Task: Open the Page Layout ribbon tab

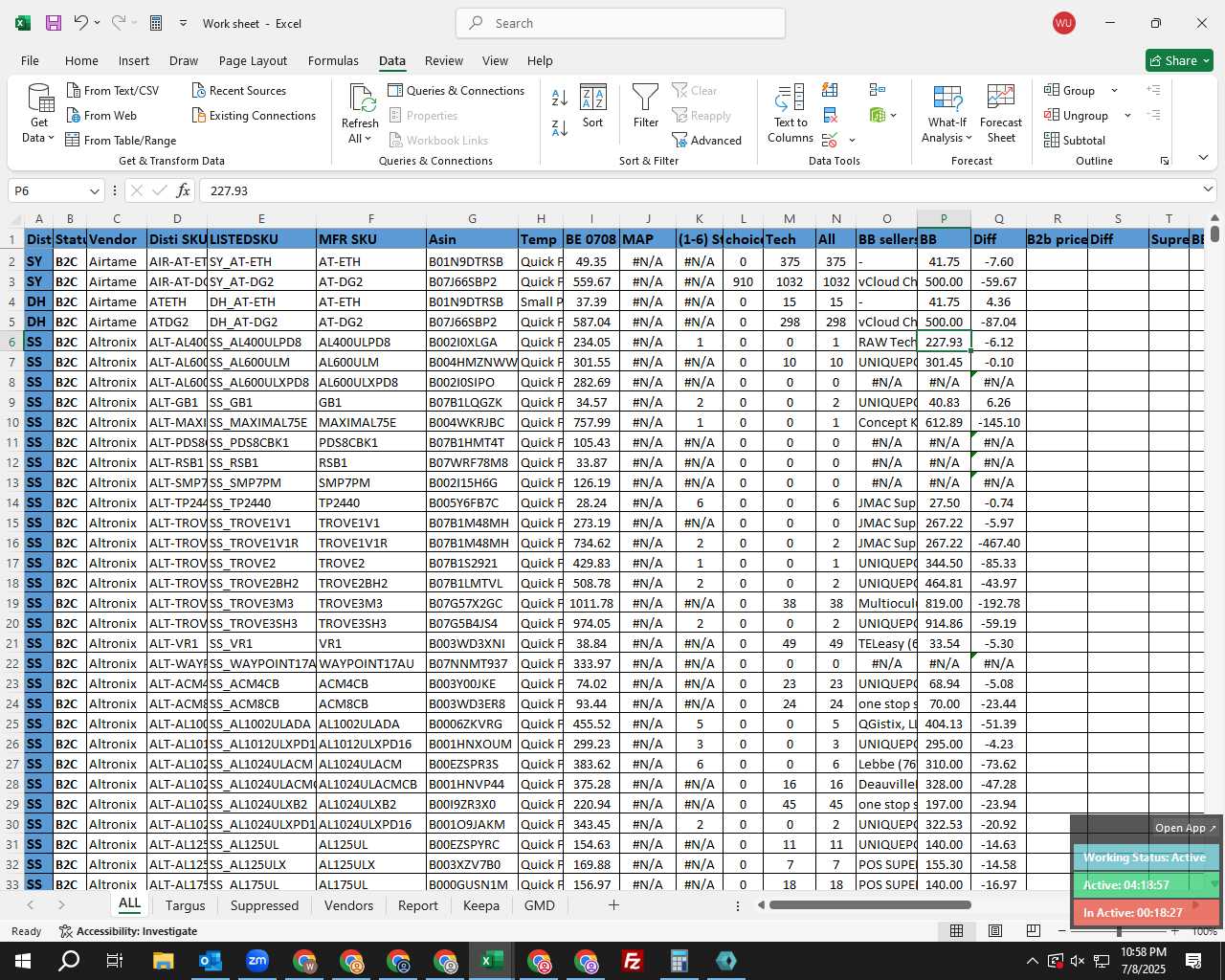Action: [253, 60]
